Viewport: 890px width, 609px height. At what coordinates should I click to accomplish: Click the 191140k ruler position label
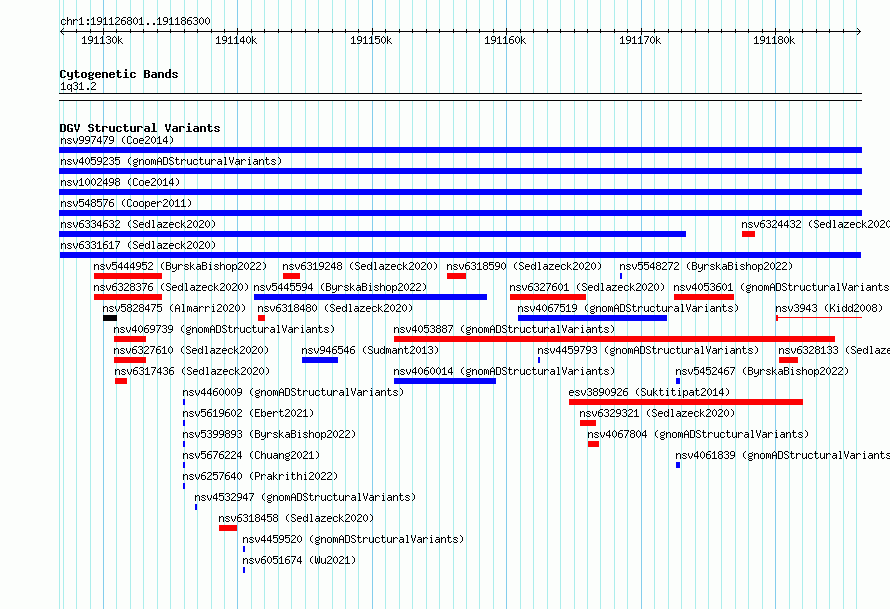(236, 40)
